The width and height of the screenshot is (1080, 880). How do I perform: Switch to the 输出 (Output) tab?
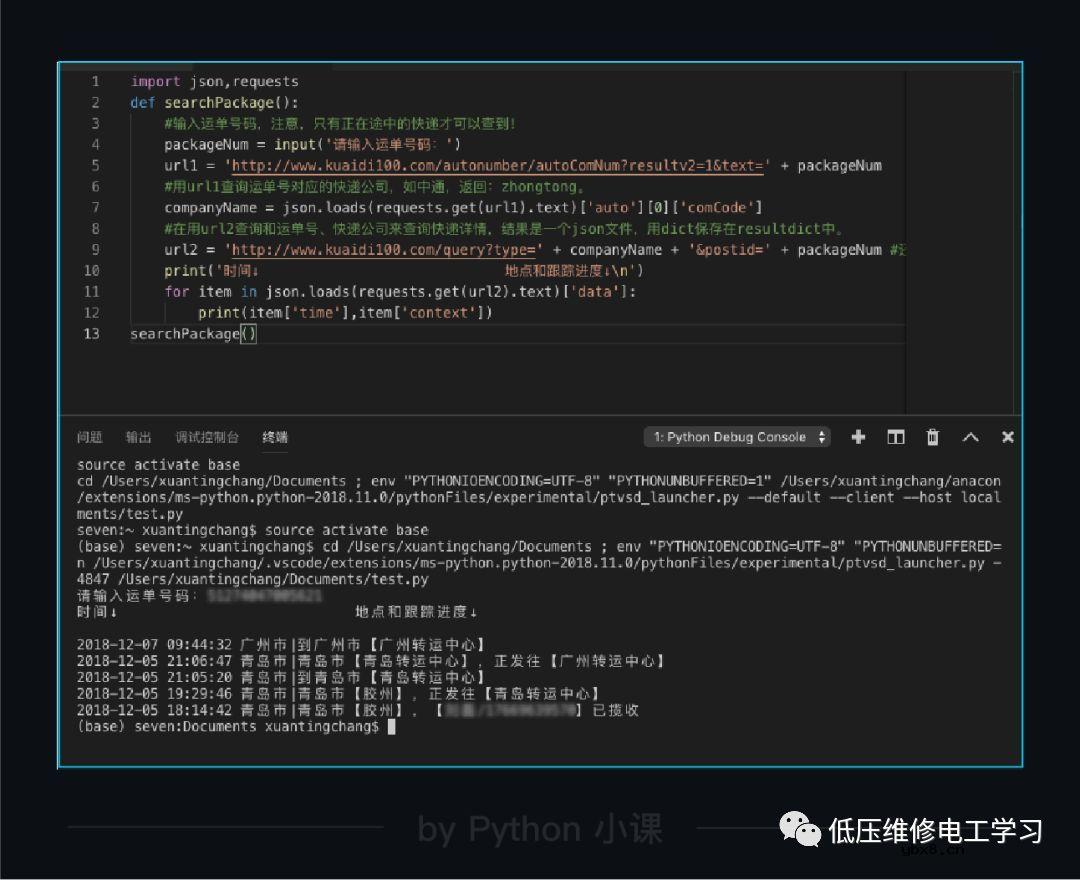tap(138, 437)
